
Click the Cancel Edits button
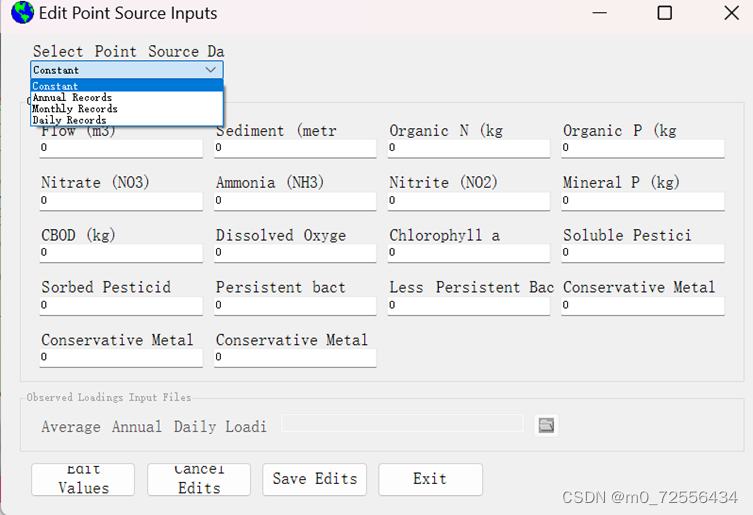click(x=199, y=479)
